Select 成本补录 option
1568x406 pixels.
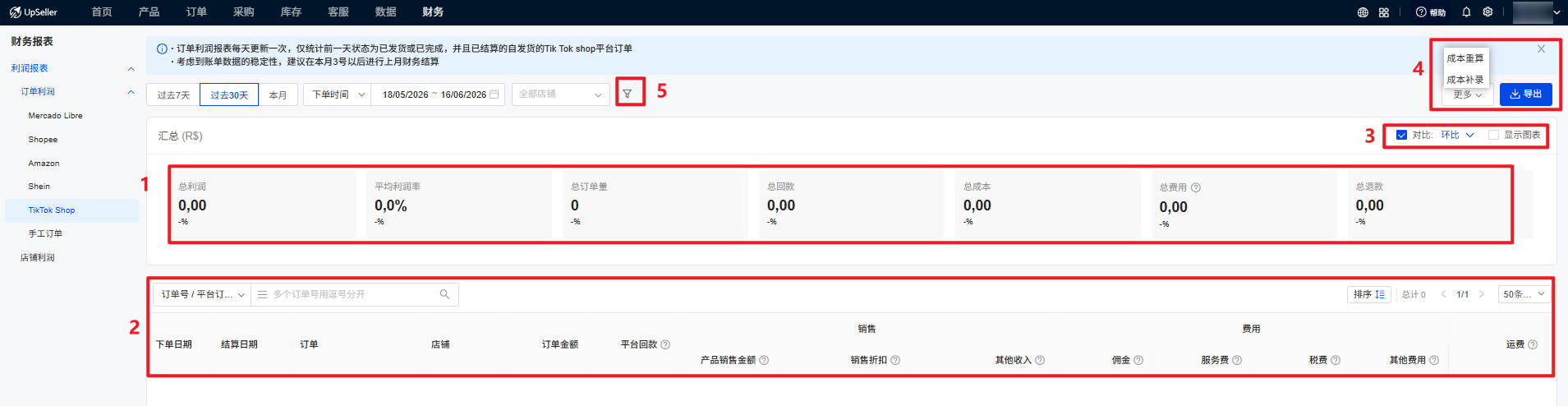point(1465,80)
